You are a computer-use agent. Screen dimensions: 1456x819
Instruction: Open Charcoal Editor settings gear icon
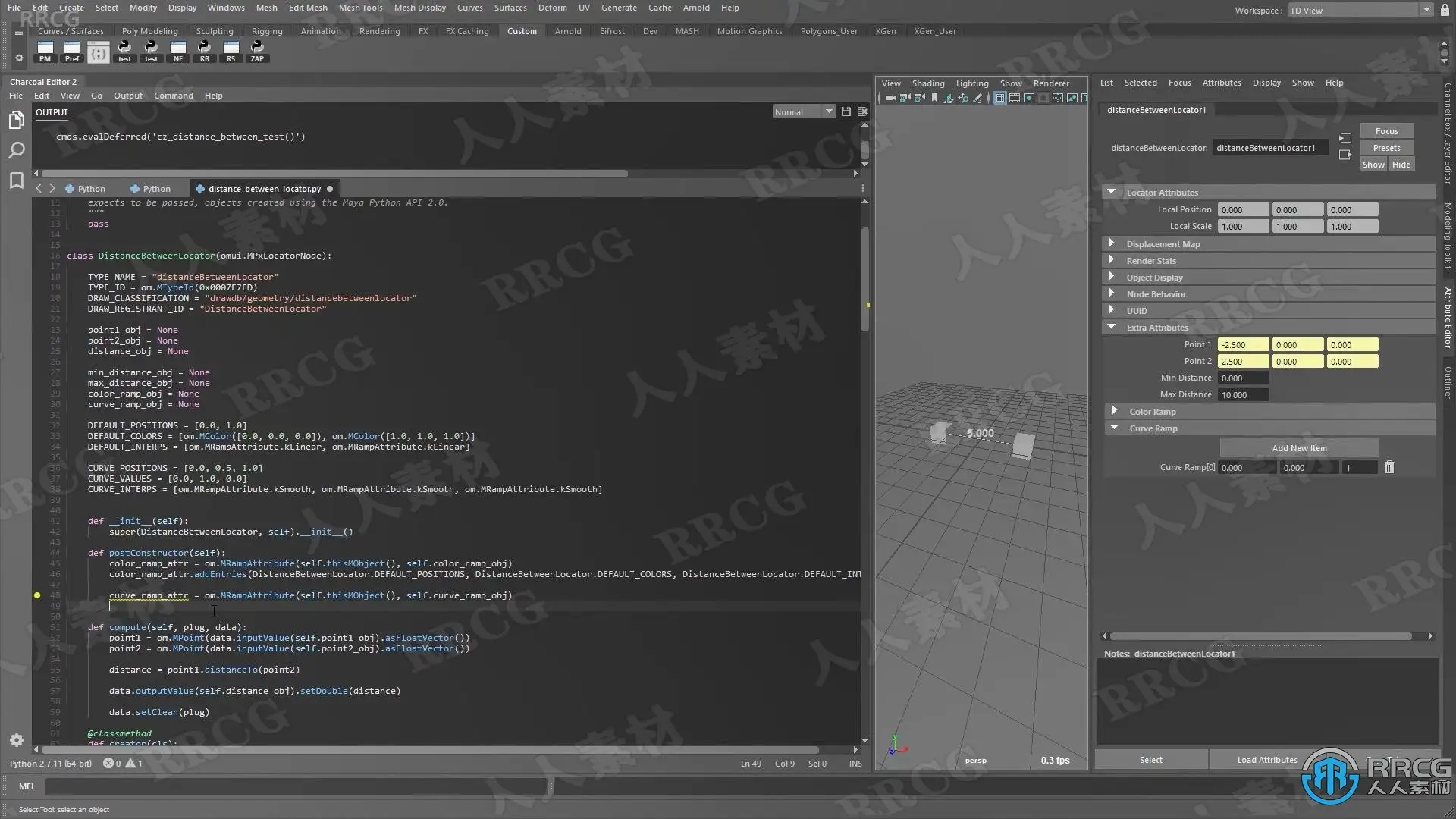pos(16,740)
